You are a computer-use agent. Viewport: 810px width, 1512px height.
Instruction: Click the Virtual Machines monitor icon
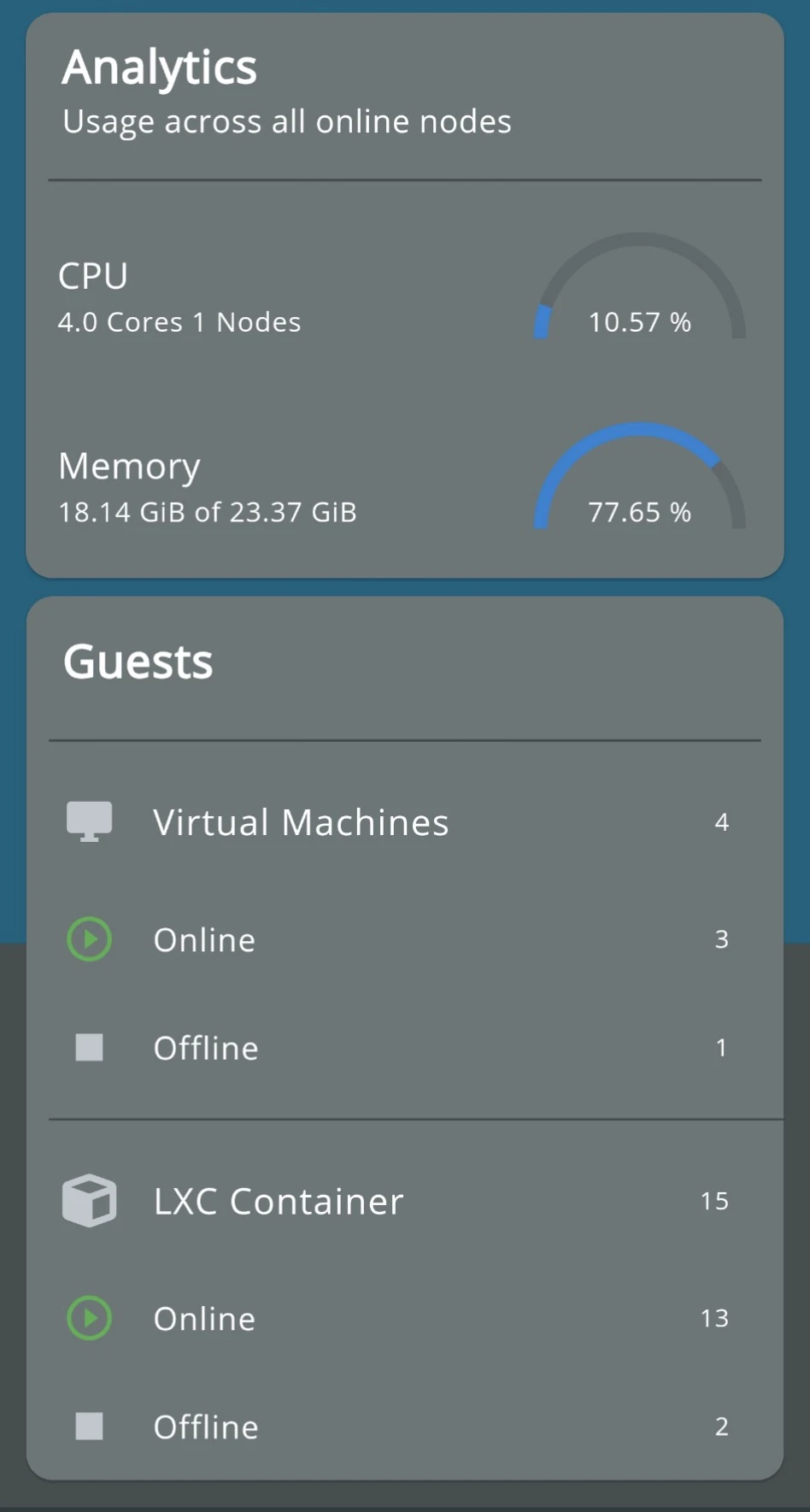click(x=90, y=821)
